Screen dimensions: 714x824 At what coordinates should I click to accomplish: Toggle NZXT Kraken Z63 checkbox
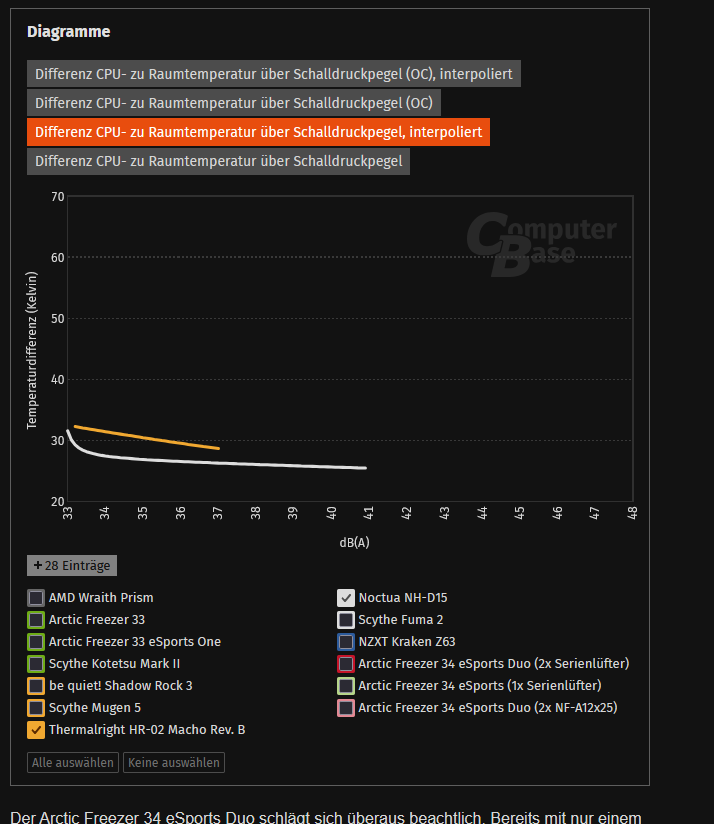coord(346,642)
